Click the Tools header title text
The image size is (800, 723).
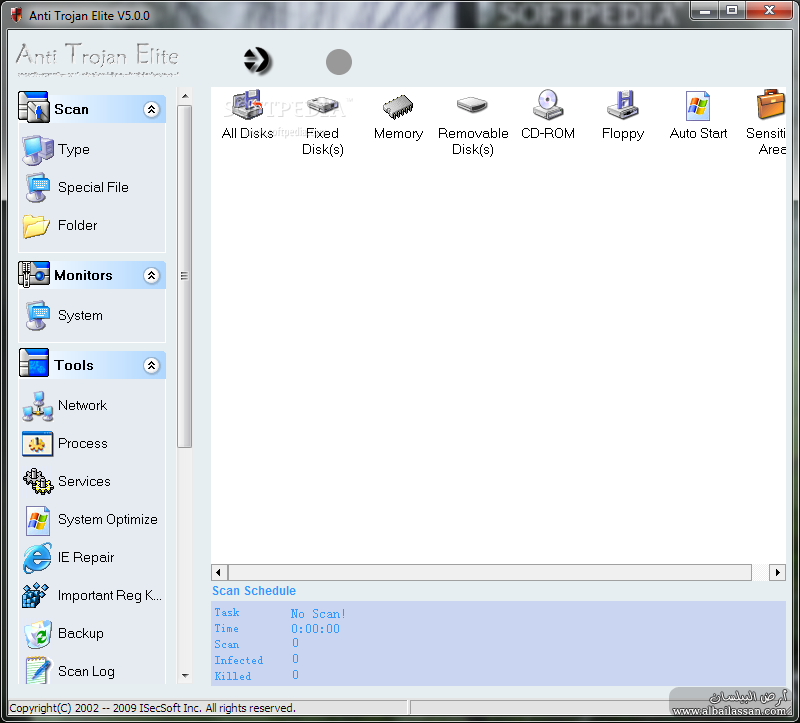[74, 365]
